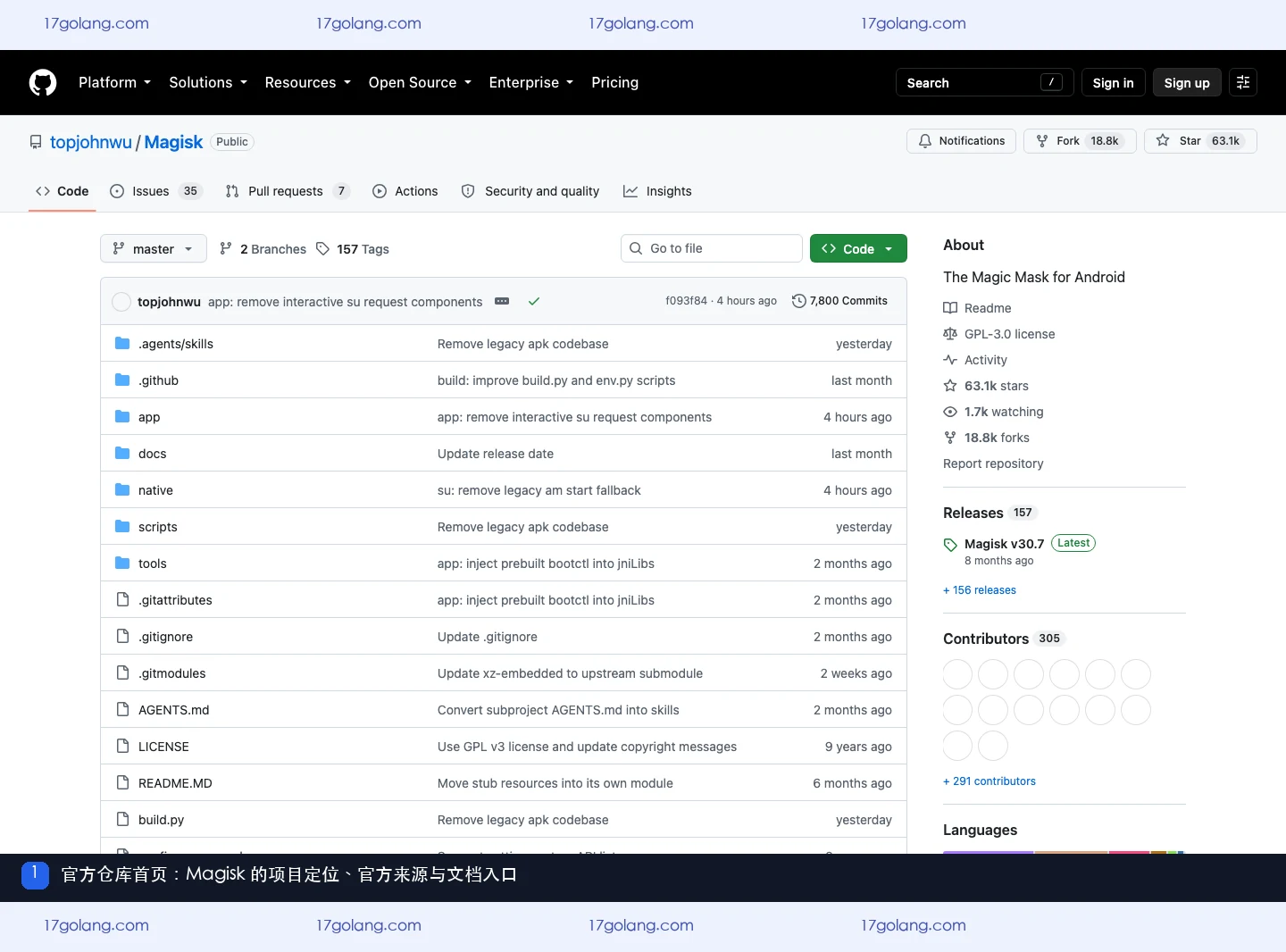Screen dimensions: 1286x952
Task: Expand commit message ellipsis button
Action: click(502, 302)
